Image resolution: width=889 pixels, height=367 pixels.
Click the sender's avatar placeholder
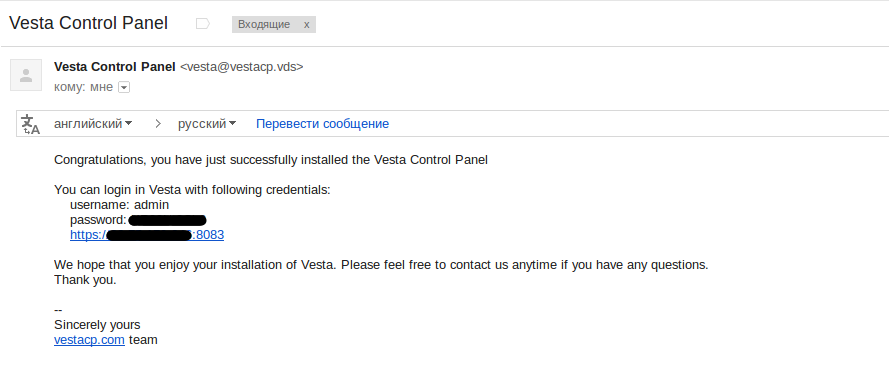[x=26, y=75]
